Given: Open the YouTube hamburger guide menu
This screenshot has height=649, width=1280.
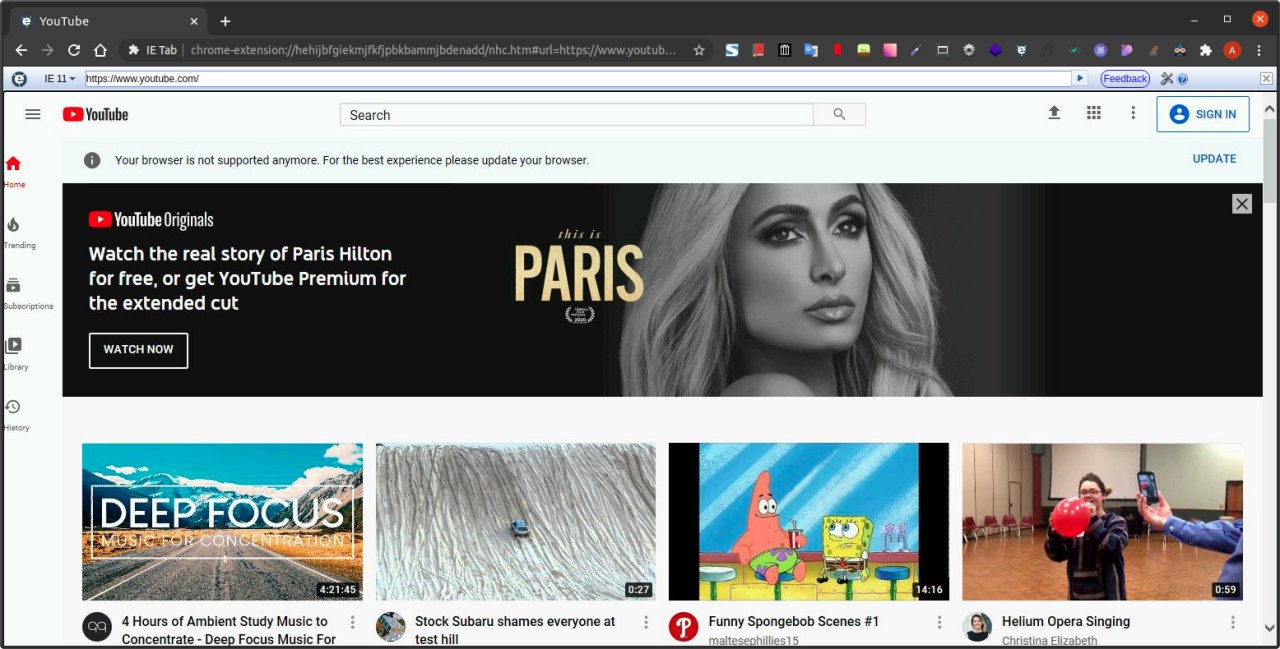Looking at the screenshot, I should (33, 114).
